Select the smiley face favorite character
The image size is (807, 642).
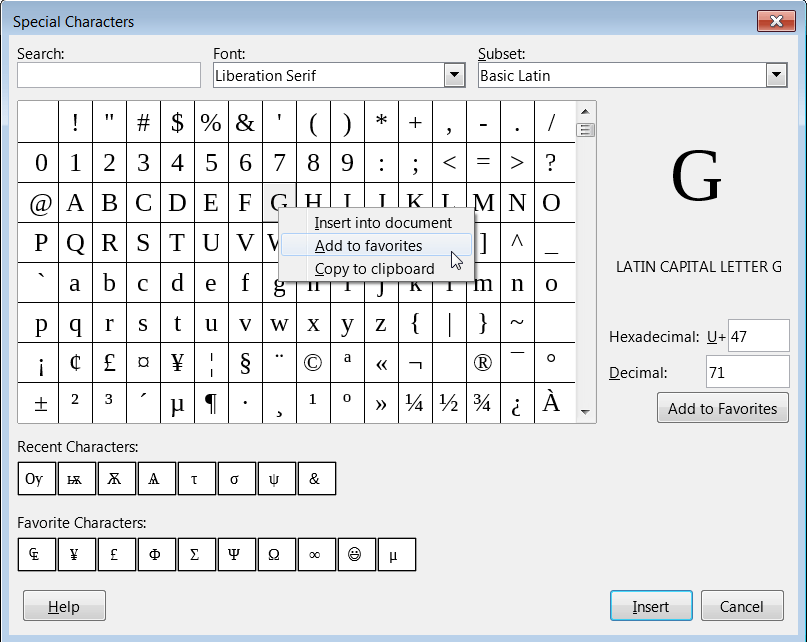[x=356, y=554]
